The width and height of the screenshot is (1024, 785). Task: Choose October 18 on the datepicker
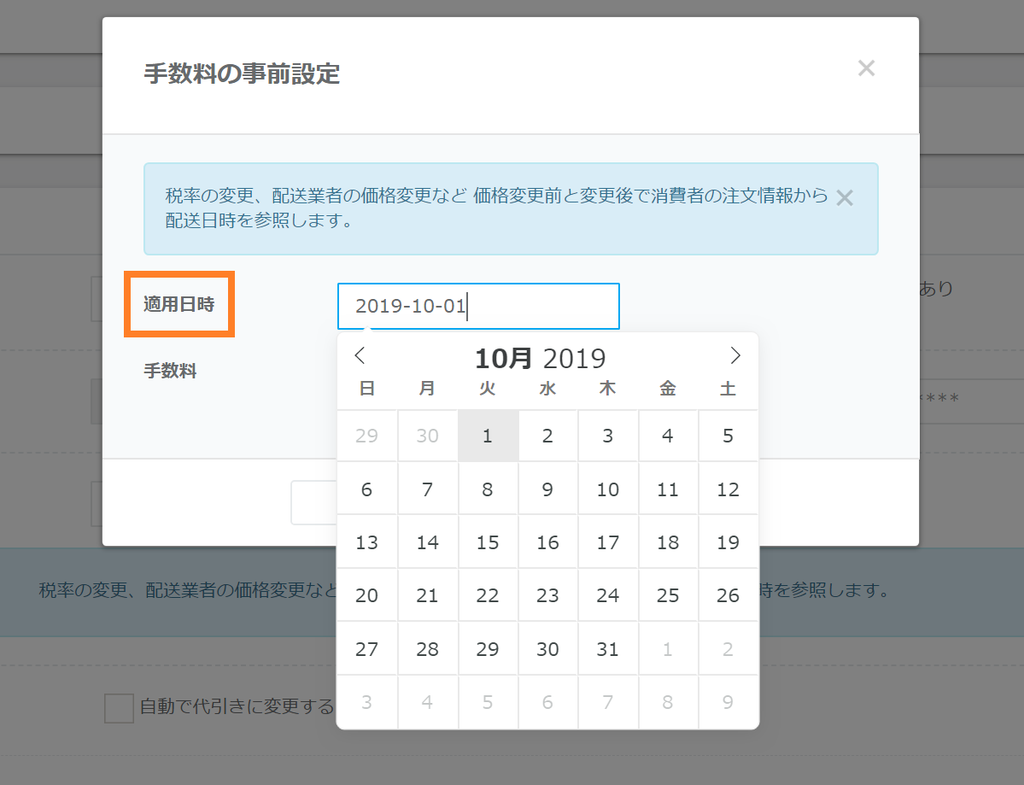[x=667, y=542]
